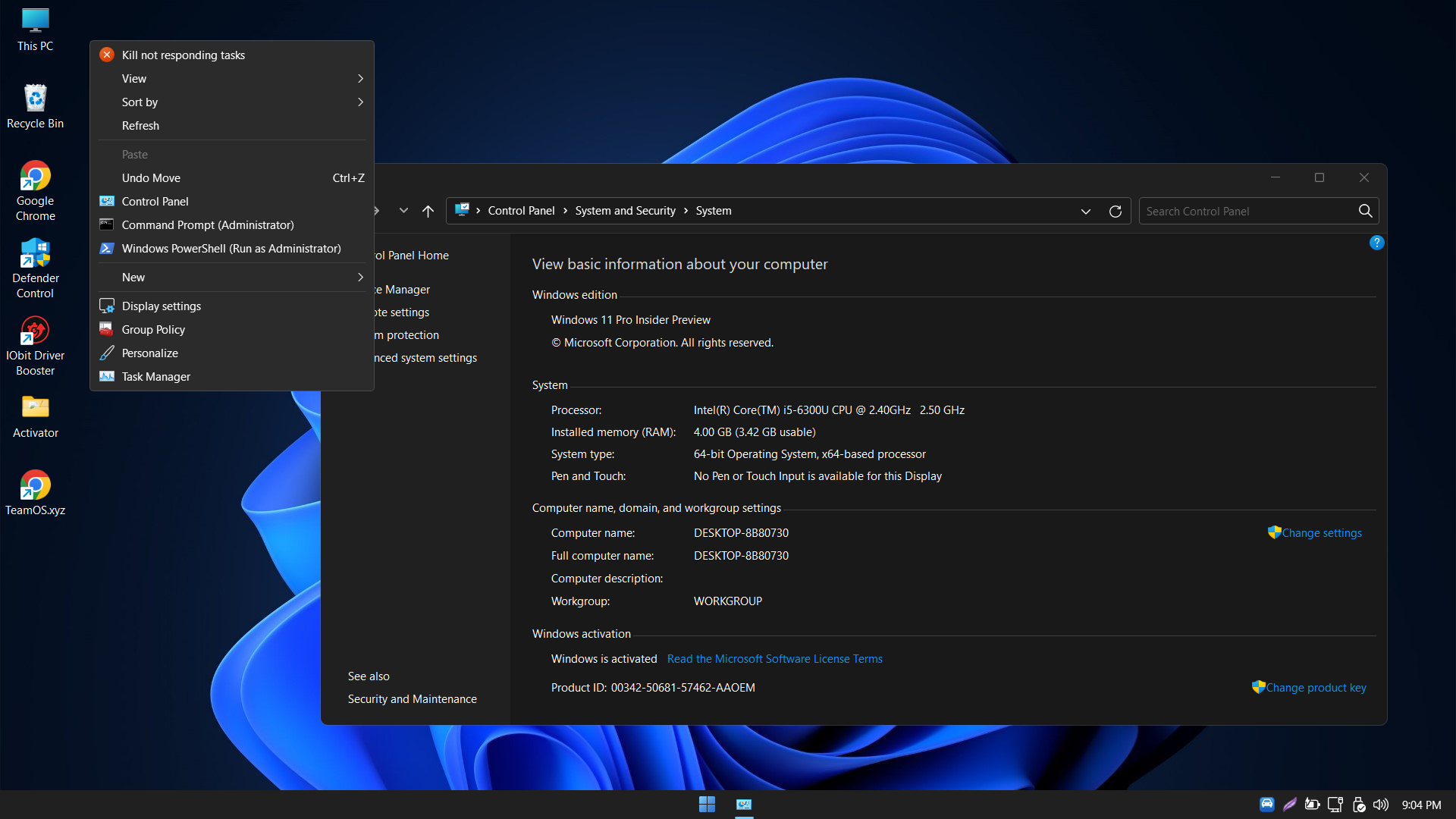
Task: Click the Change settings link
Action: coord(1321,533)
